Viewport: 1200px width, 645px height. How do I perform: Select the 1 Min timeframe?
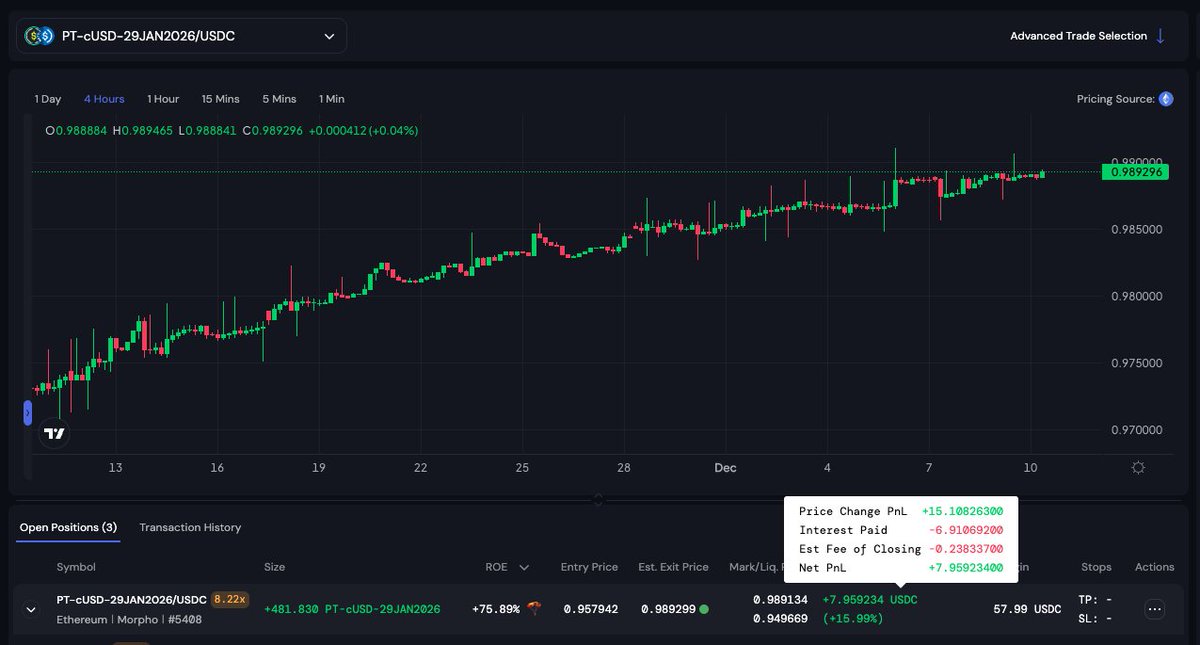point(332,99)
